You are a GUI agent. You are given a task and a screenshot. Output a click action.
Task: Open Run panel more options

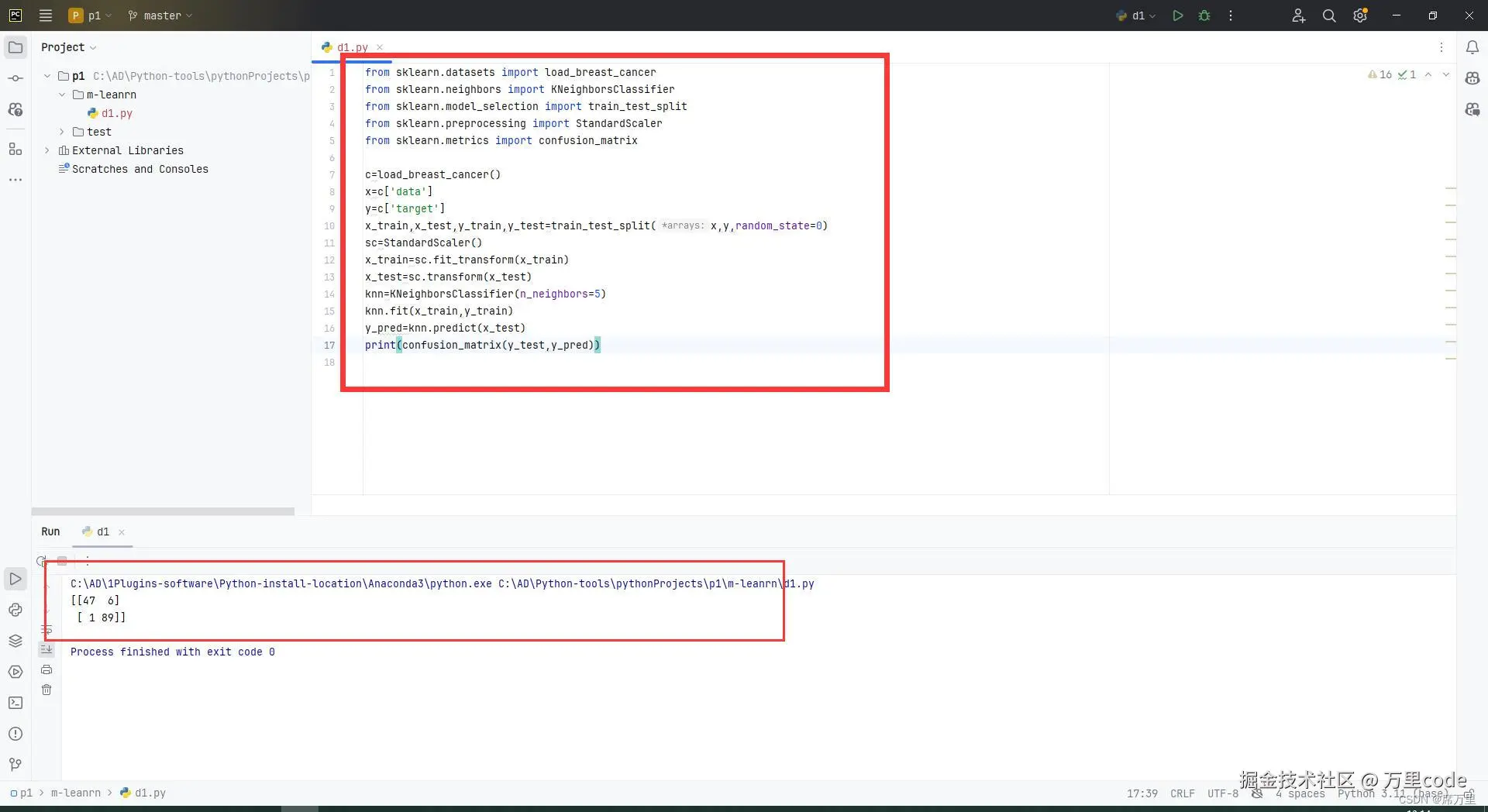pos(88,561)
